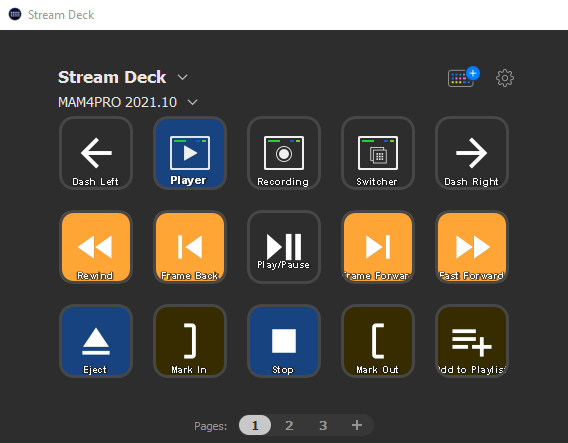Click the Stream Deck title bar app icon

pos(15,14)
